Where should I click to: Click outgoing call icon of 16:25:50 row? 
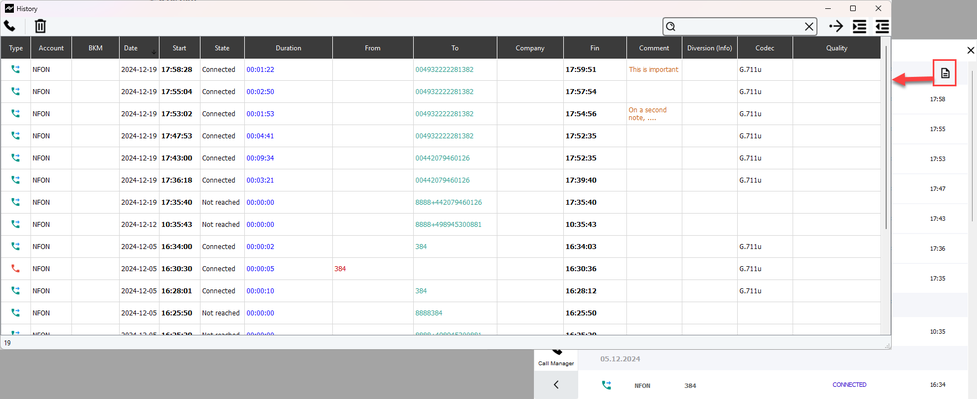[16, 313]
